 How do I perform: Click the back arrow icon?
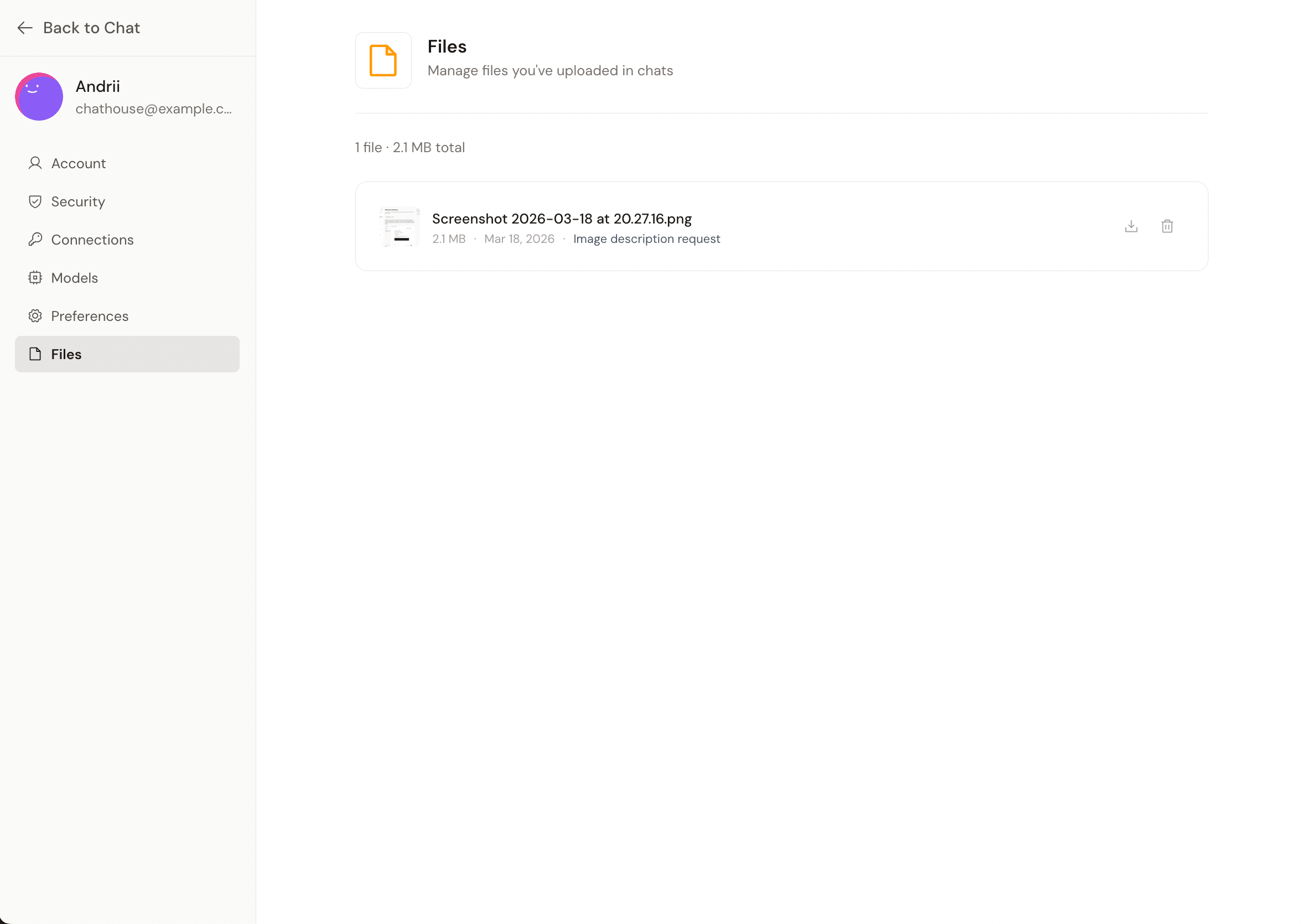pos(24,28)
